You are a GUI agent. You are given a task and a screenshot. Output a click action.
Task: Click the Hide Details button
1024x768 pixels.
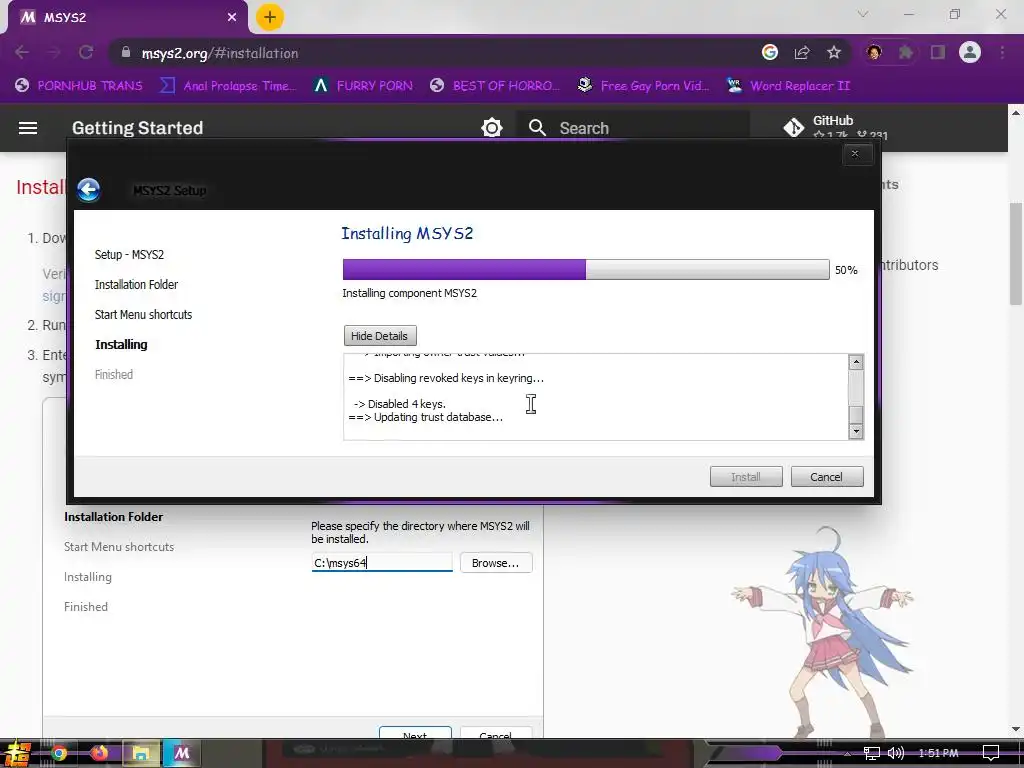380,336
